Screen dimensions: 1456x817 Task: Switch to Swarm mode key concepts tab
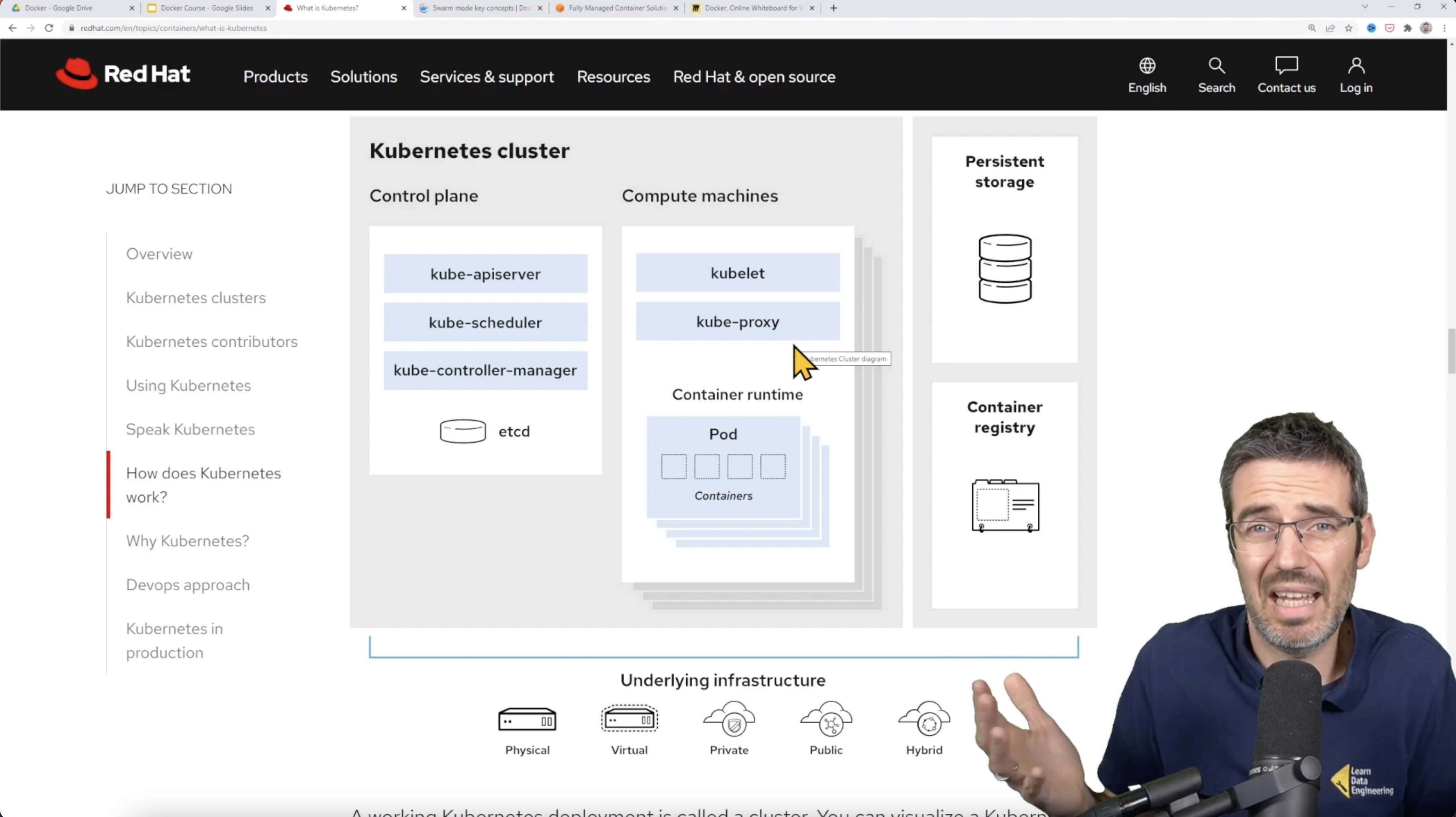pos(480,8)
